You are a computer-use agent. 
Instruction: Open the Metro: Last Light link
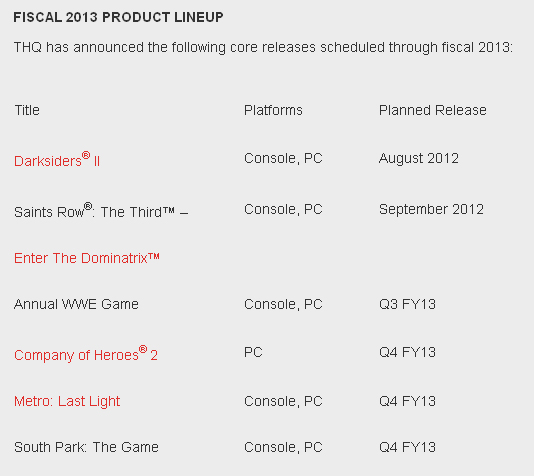pyautogui.click(x=67, y=401)
